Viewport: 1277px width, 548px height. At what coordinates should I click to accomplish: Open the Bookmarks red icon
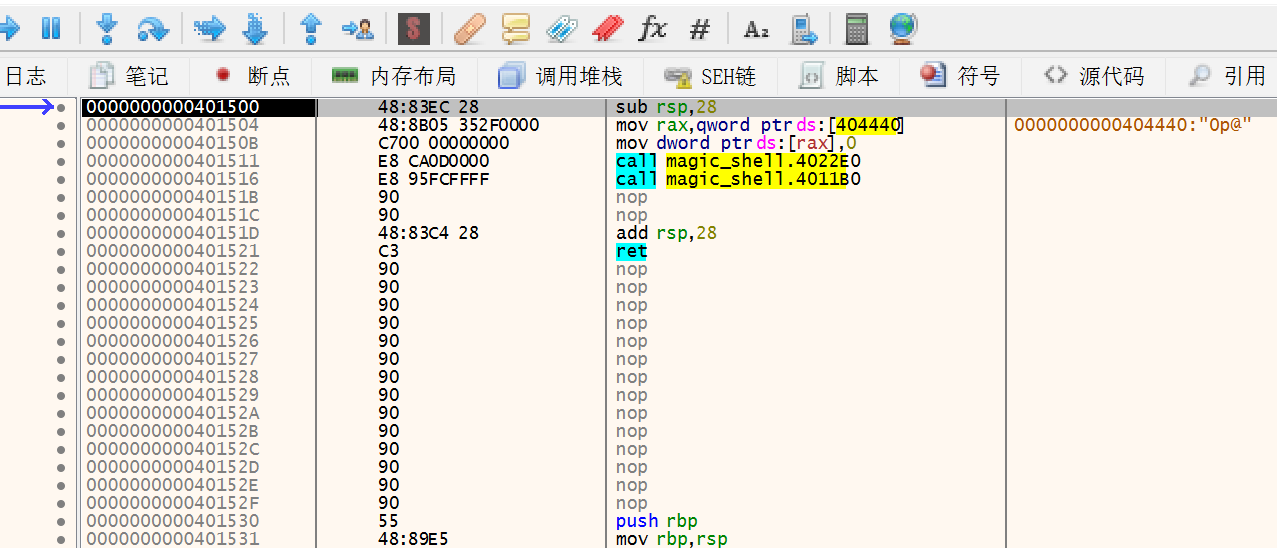607,29
